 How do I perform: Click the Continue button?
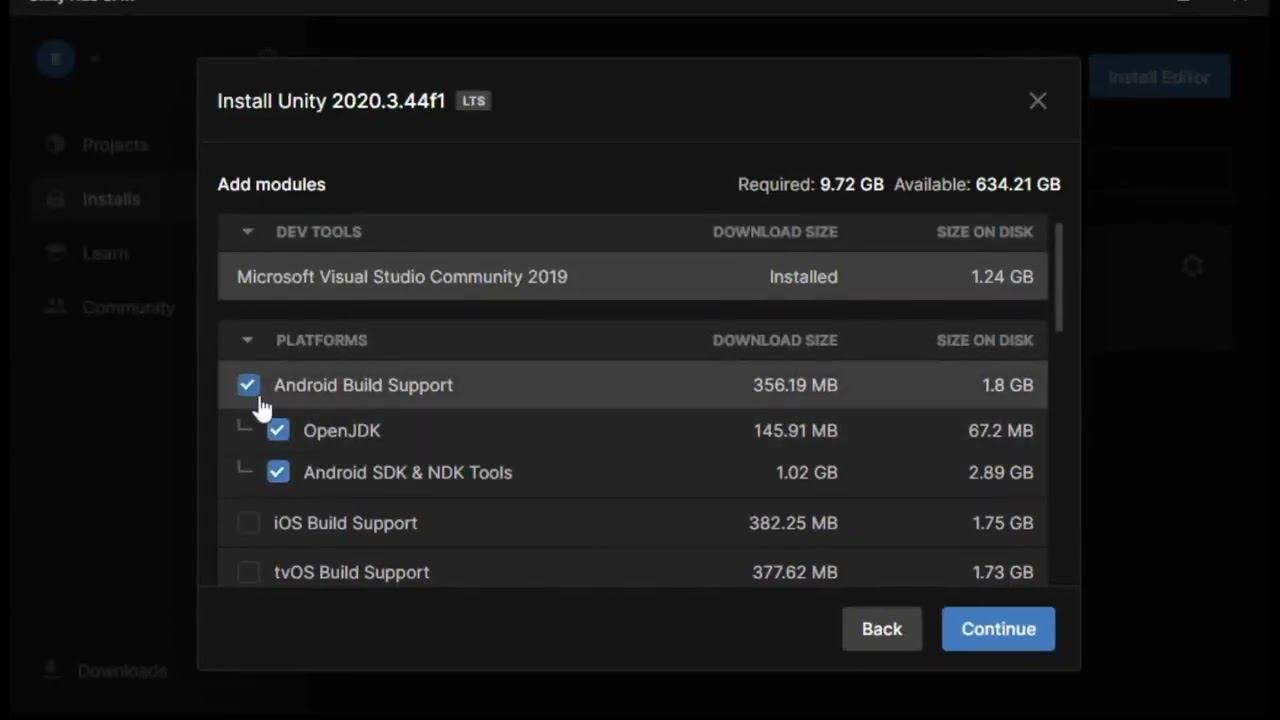998,629
